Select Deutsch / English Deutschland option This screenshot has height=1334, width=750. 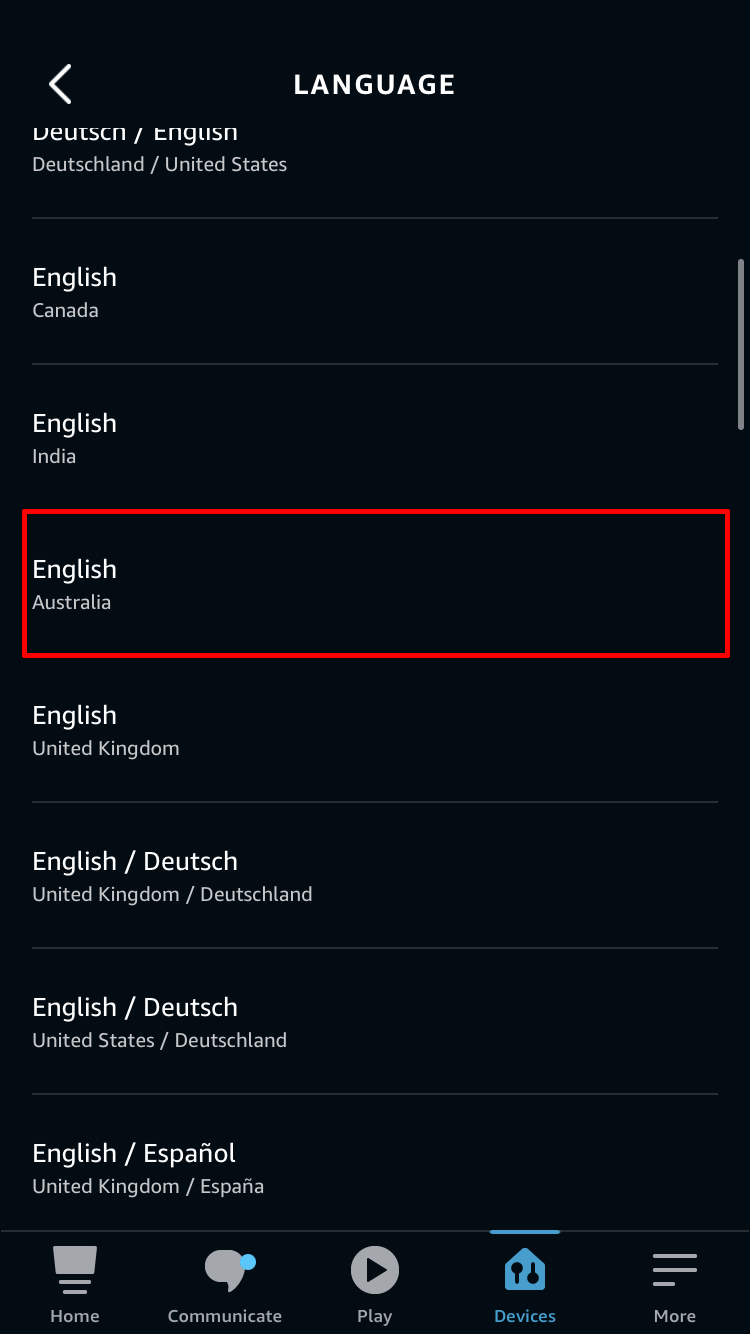pos(375,150)
